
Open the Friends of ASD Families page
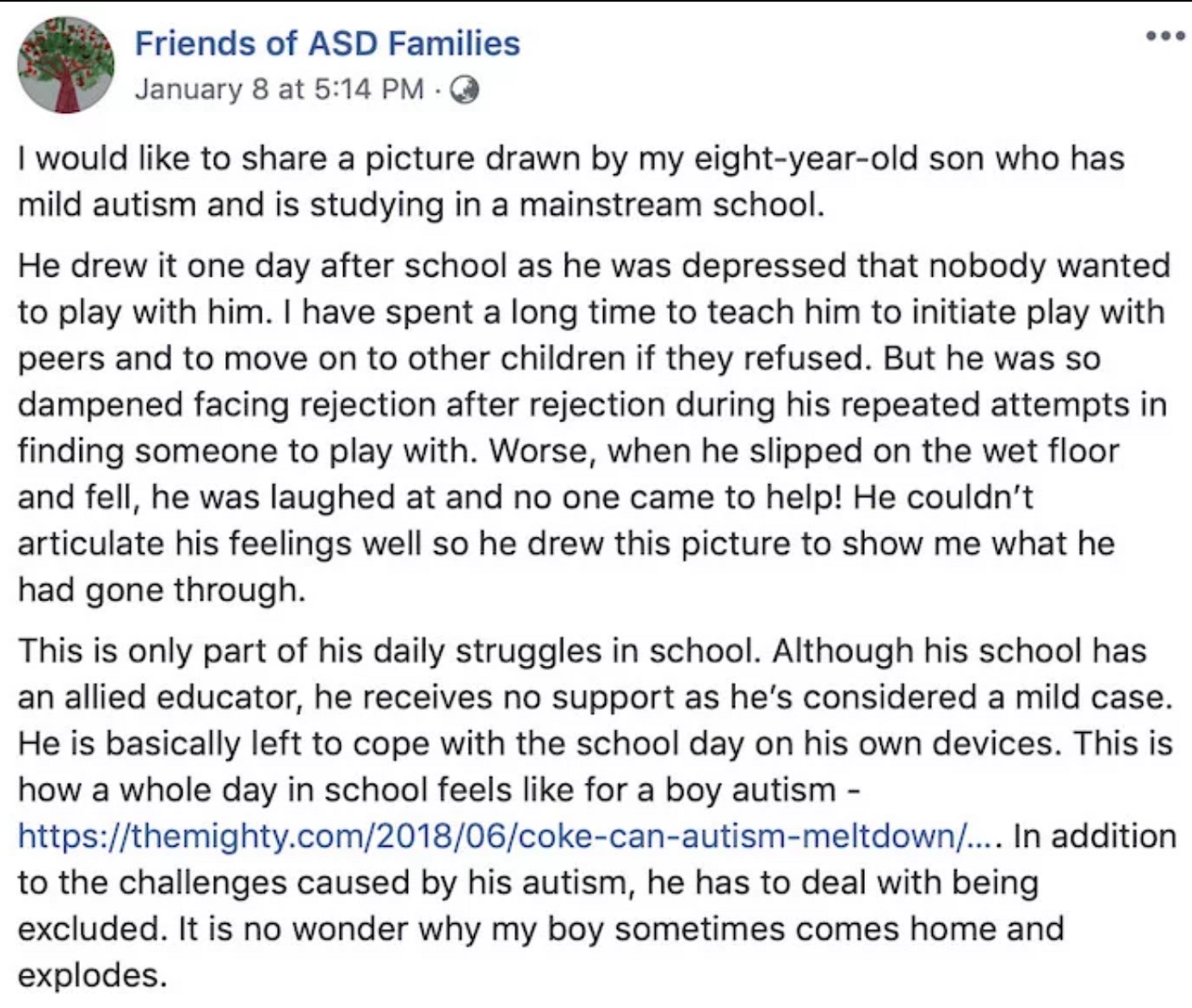pos(327,43)
